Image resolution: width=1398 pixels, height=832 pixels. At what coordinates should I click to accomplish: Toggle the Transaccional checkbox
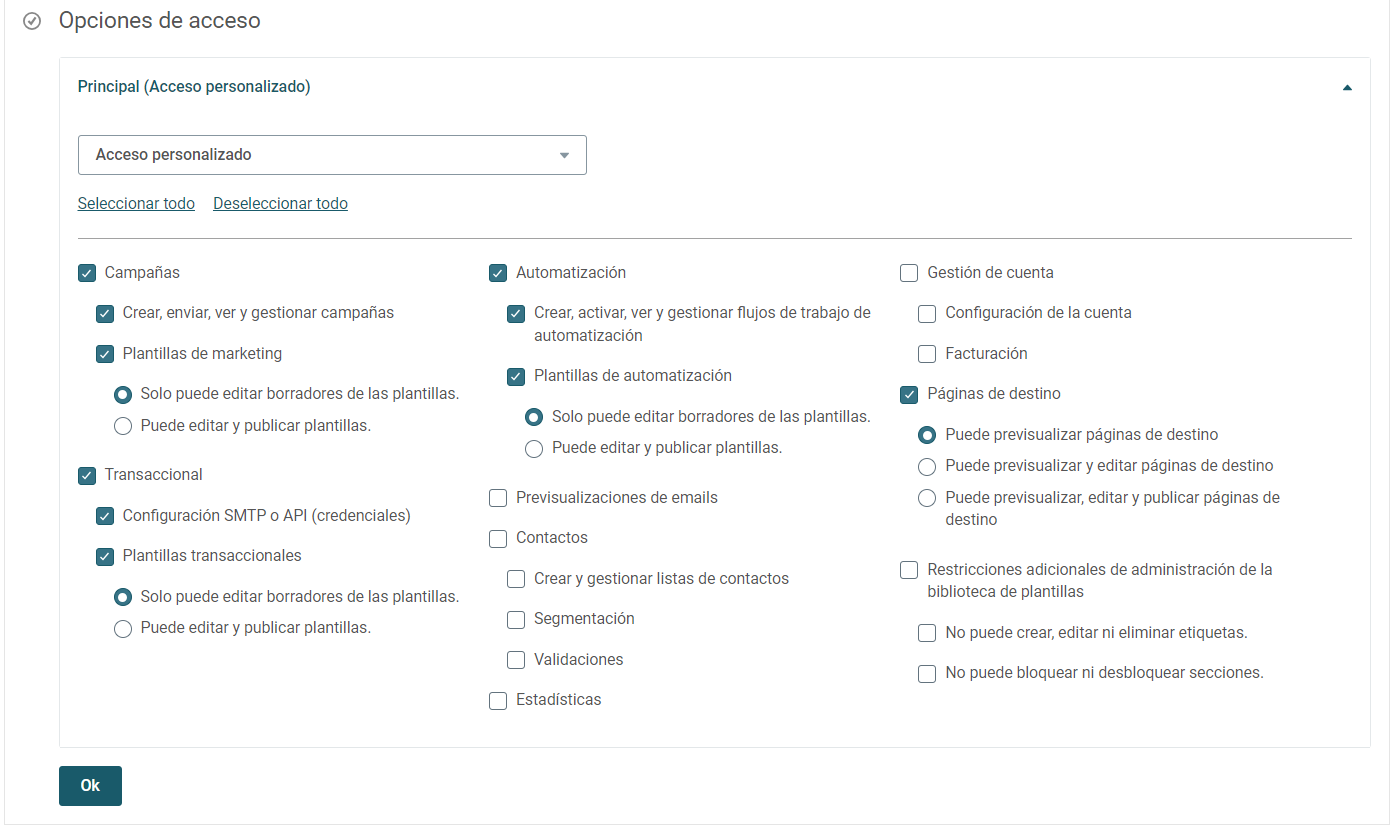tap(87, 476)
